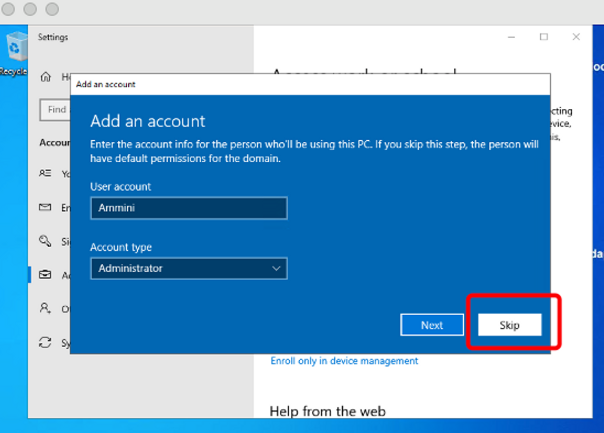Image resolution: width=604 pixels, height=433 pixels.
Task: Open the Other users person icon
Action: 45,309
